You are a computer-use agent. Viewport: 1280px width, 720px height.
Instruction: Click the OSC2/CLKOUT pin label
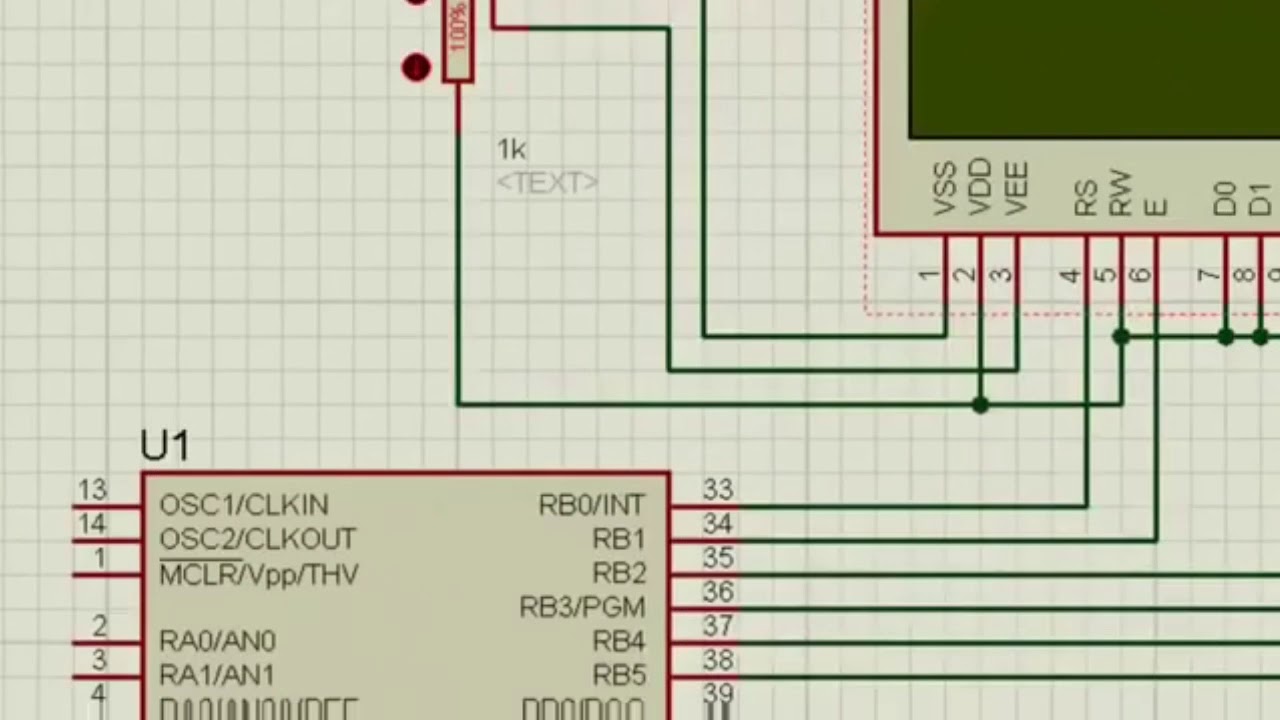point(258,539)
